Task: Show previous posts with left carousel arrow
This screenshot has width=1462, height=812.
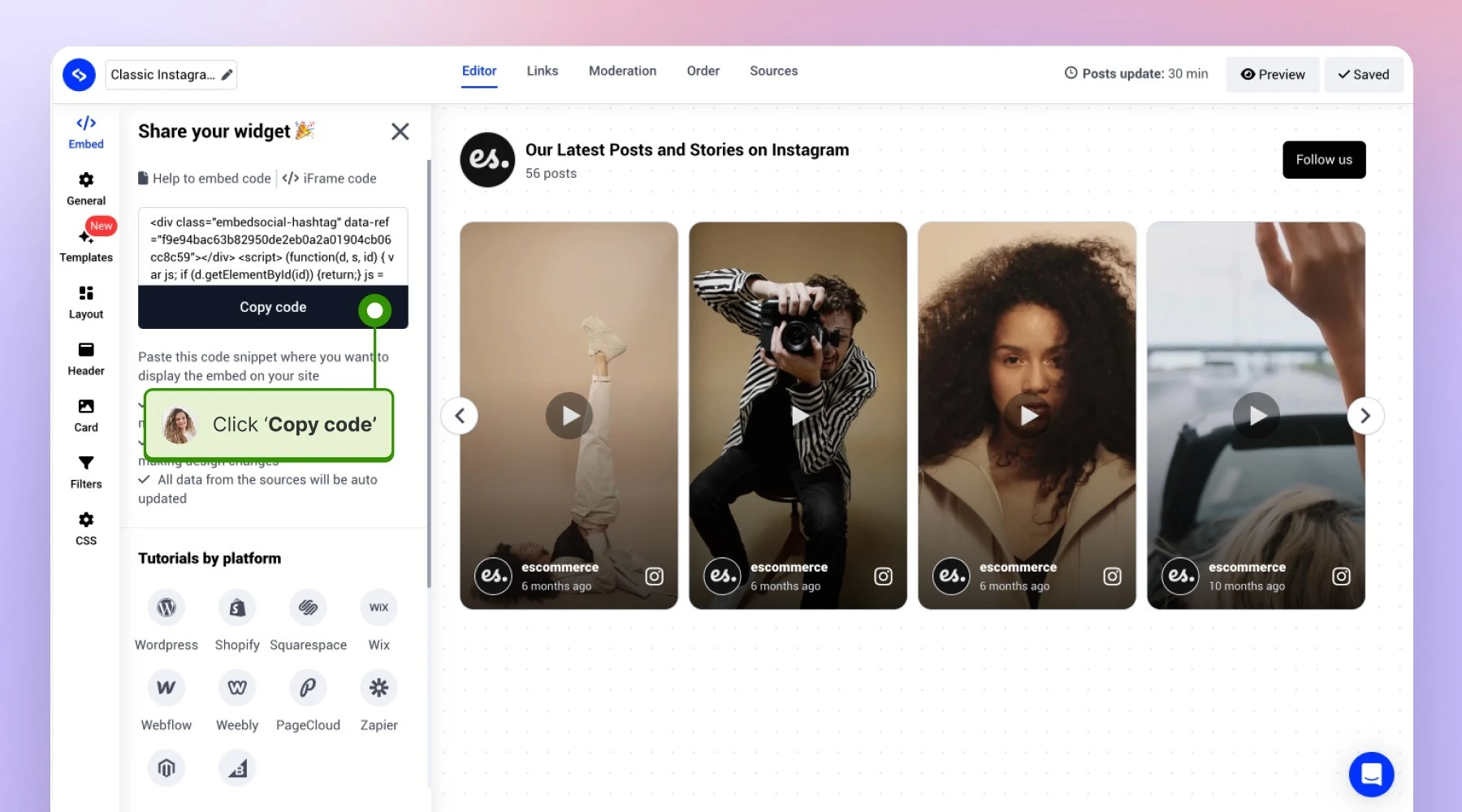Action: coord(460,416)
